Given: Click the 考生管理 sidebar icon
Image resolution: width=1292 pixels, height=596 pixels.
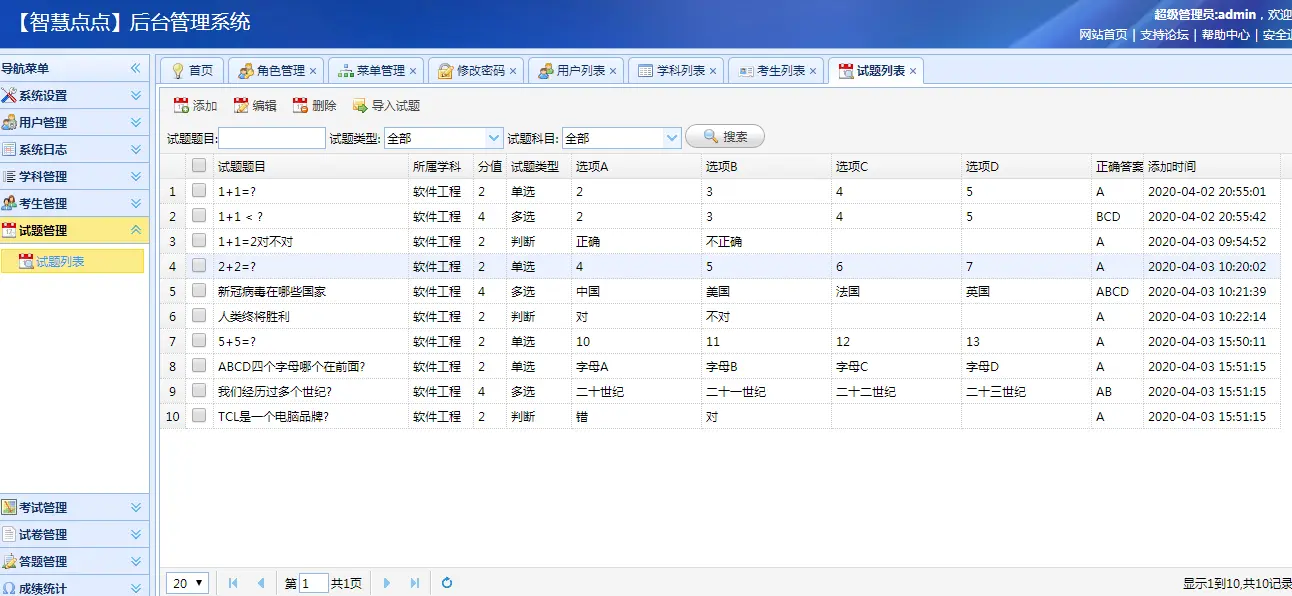Looking at the screenshot, I should point(9,203).
